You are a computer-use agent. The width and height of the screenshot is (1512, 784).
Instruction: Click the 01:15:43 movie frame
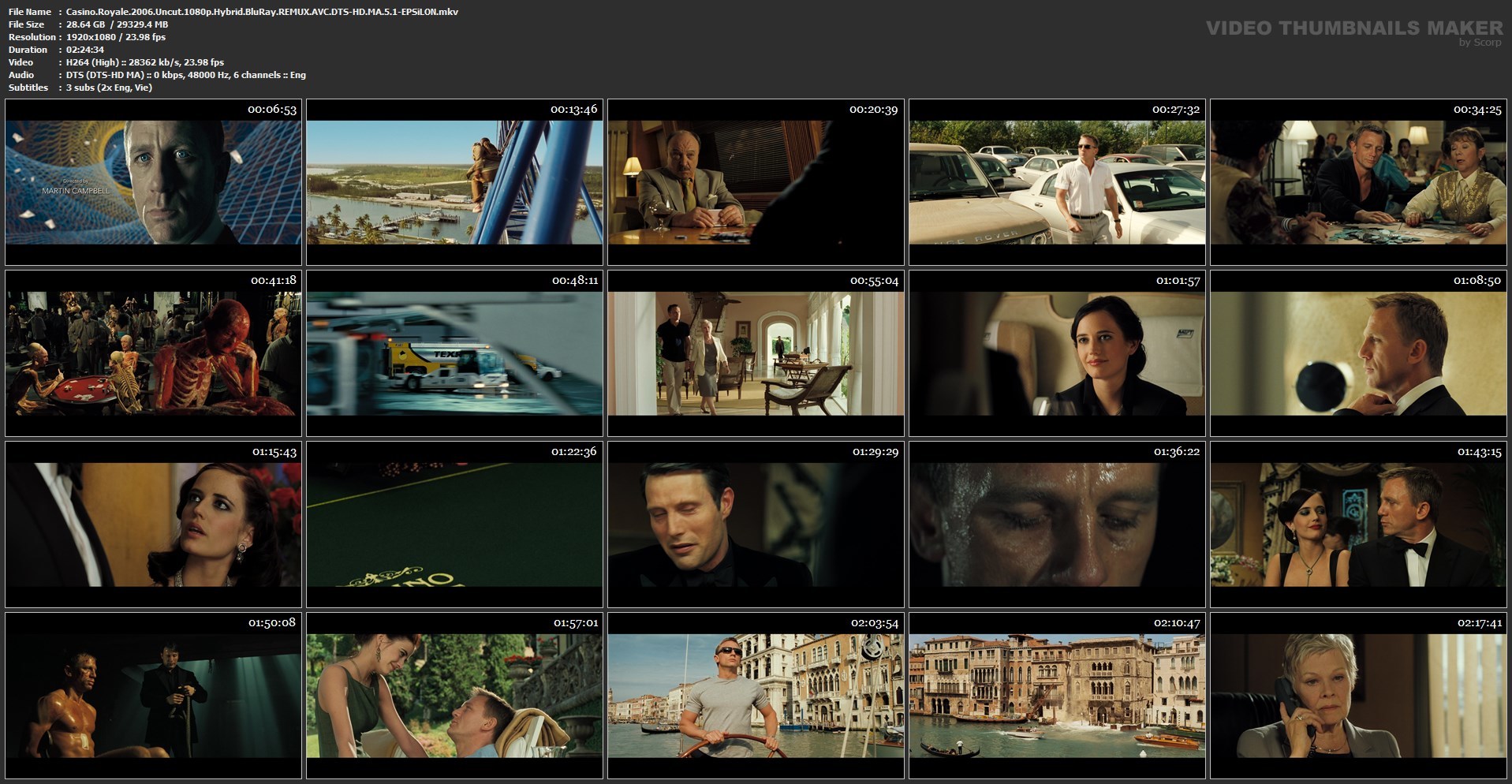click(153, 525)
